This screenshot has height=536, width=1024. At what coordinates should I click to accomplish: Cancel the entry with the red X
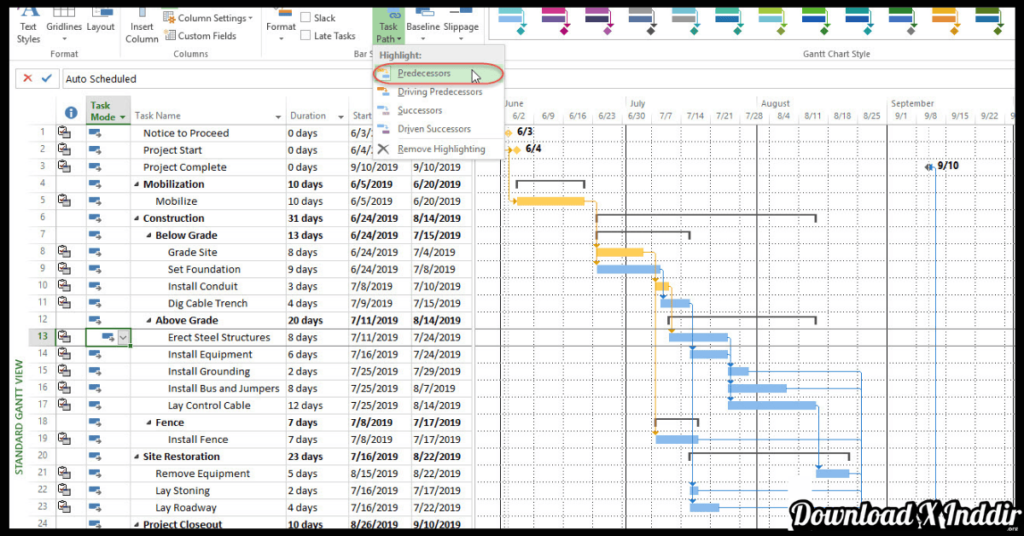[27, 78]
